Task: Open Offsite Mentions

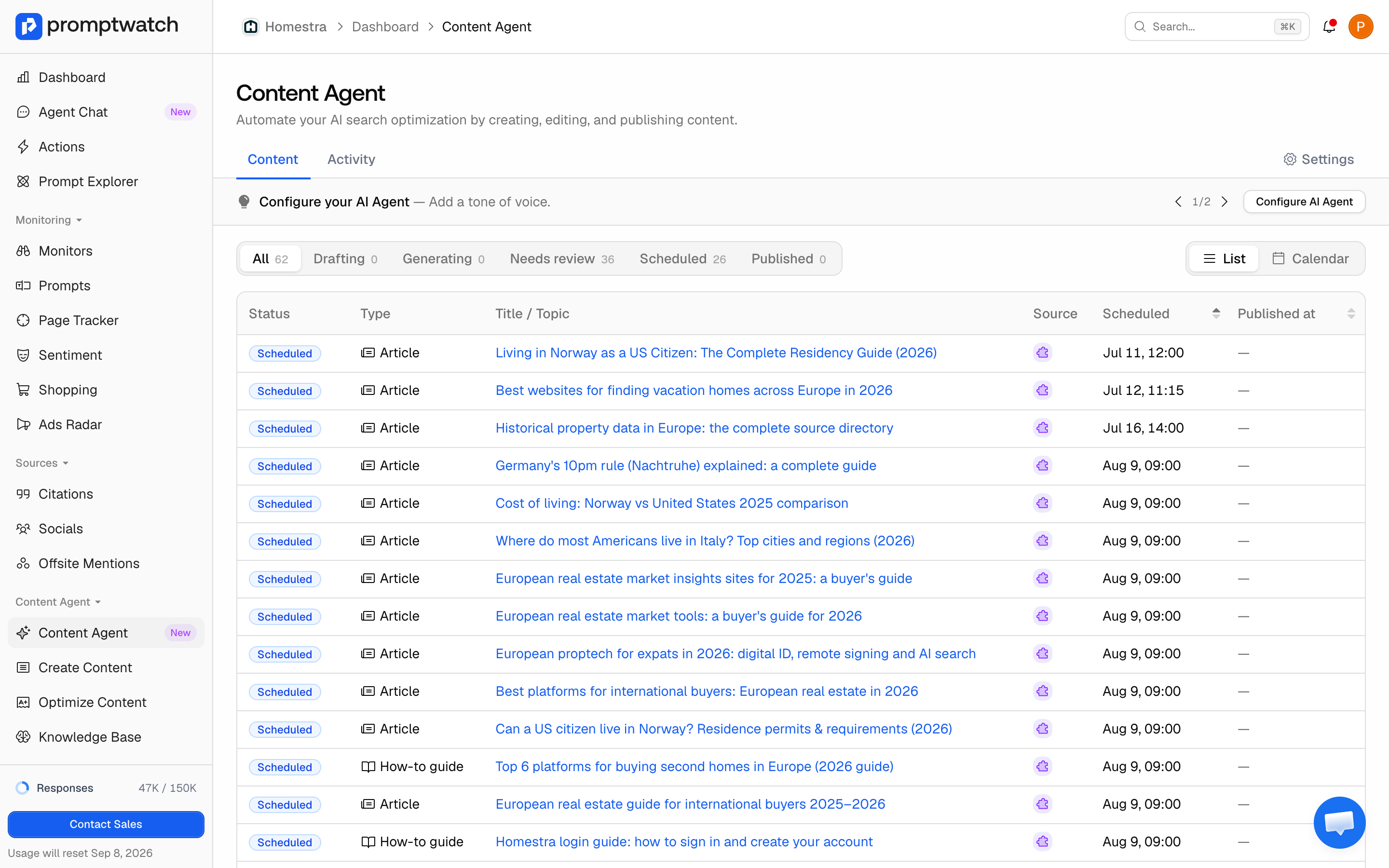Action: pyautogui.click(x=106, y=563)
